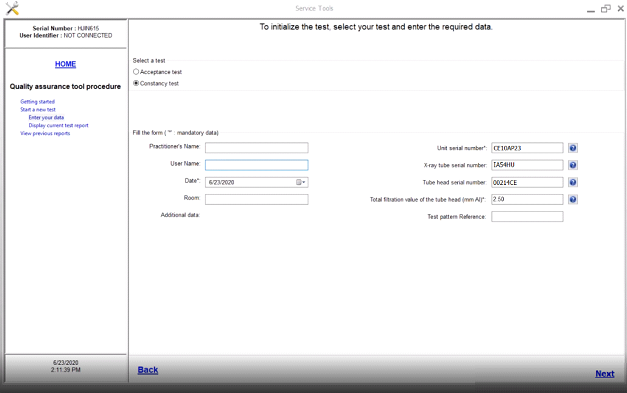Click the Quality assurance tool procedure heading
The width and height of the screenshot is (627, 393).
tap(65, 86)
